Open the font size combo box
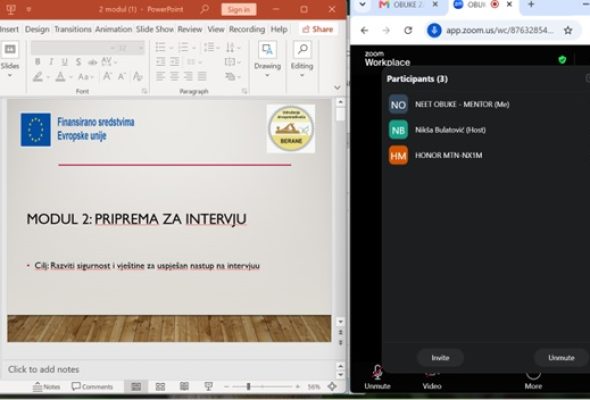The width and height of the screenshot is (590, 400). coord(130,48)
